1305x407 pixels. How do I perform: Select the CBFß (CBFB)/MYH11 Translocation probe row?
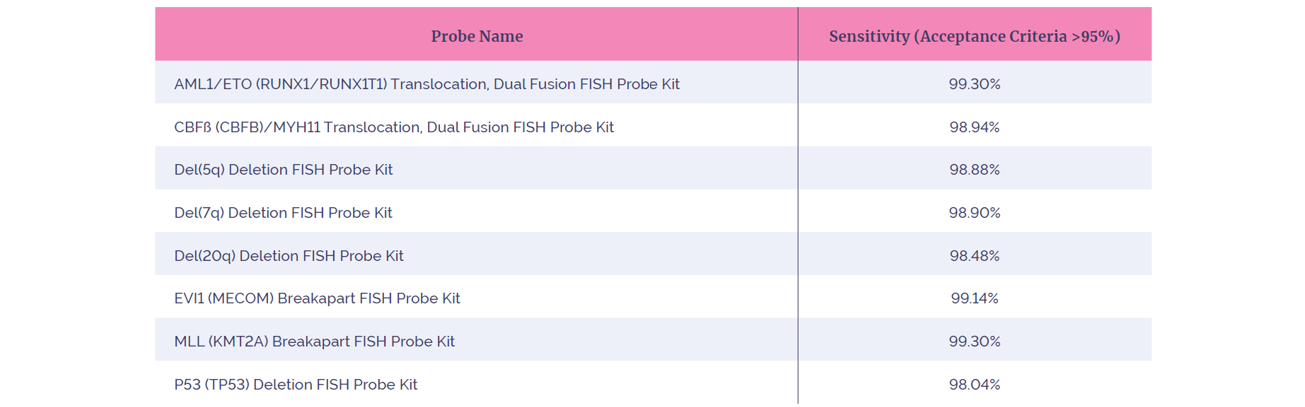click(x=653, y=127)
